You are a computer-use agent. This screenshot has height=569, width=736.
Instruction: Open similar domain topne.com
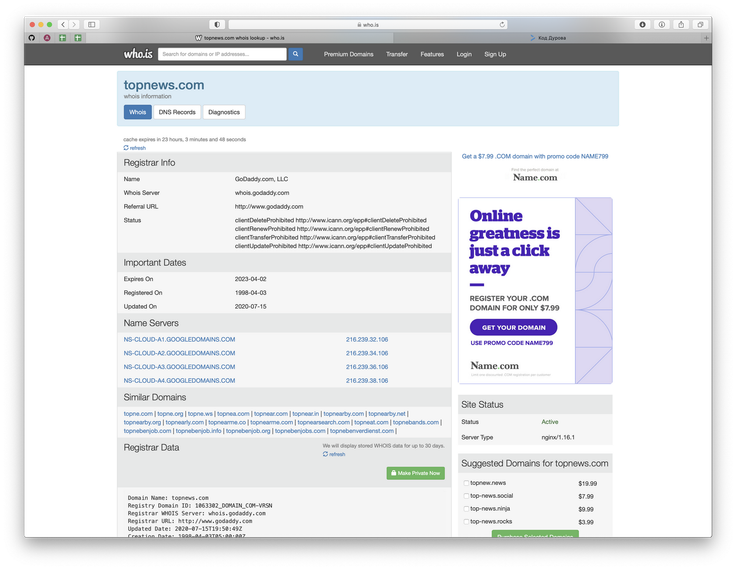point(138,414)
